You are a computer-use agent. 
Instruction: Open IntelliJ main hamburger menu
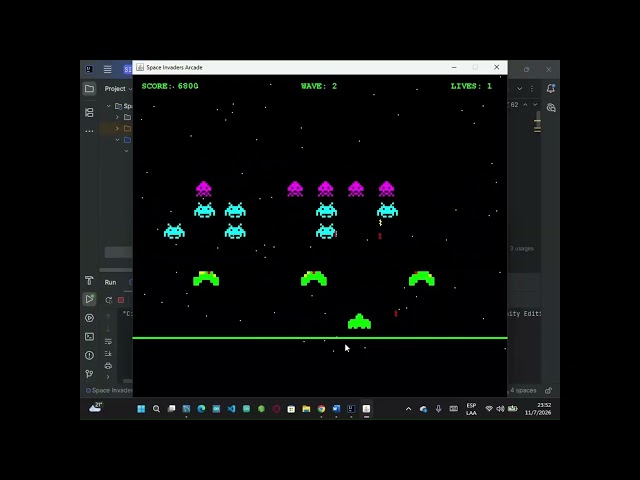(x=107, y=69)
